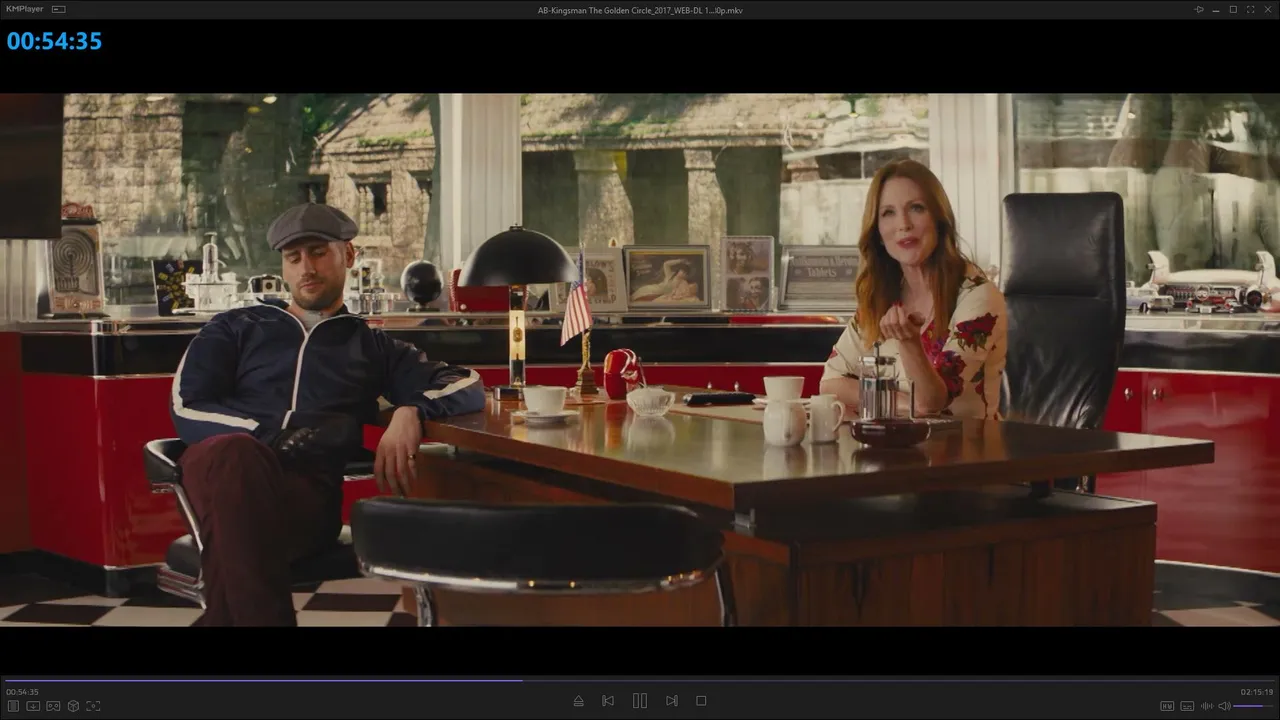Toggle 3D cube mode icon

coord(73,706)
